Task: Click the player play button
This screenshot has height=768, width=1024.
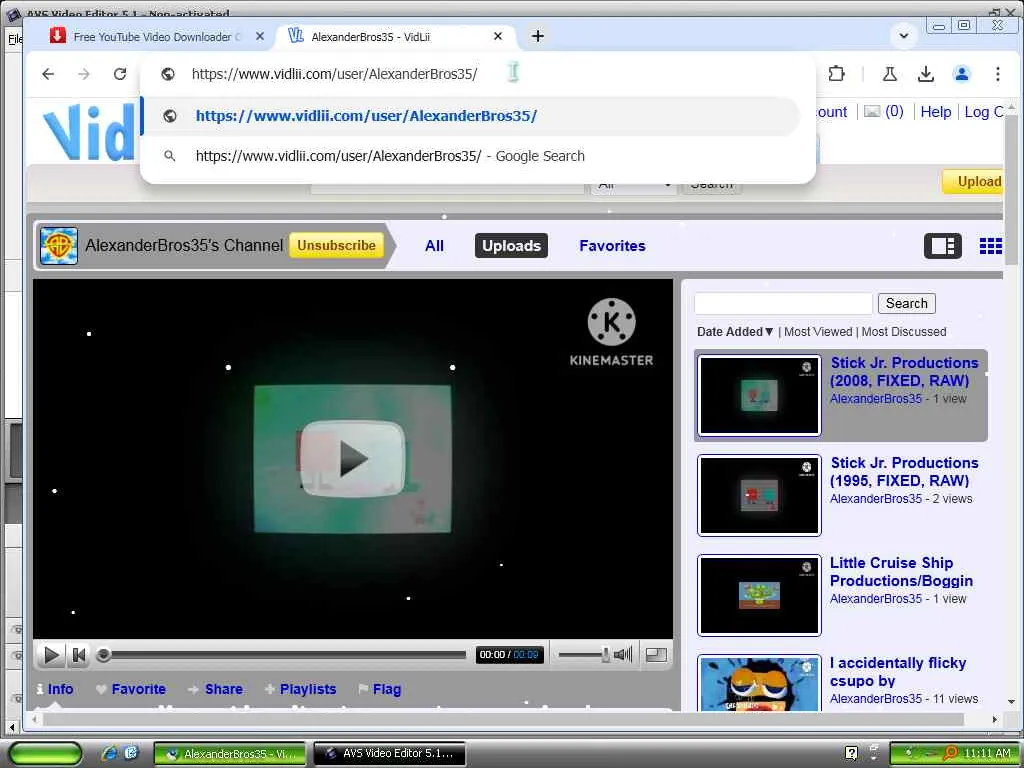Action: tap(50, 654)
